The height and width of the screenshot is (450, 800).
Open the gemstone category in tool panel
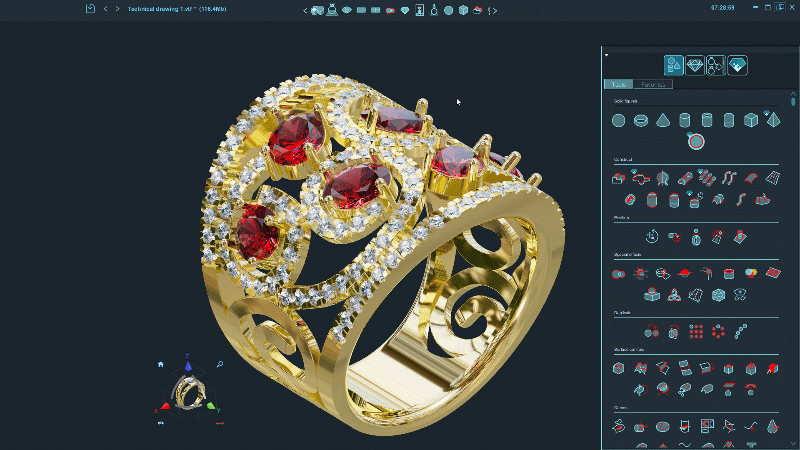tap(695, 66)
